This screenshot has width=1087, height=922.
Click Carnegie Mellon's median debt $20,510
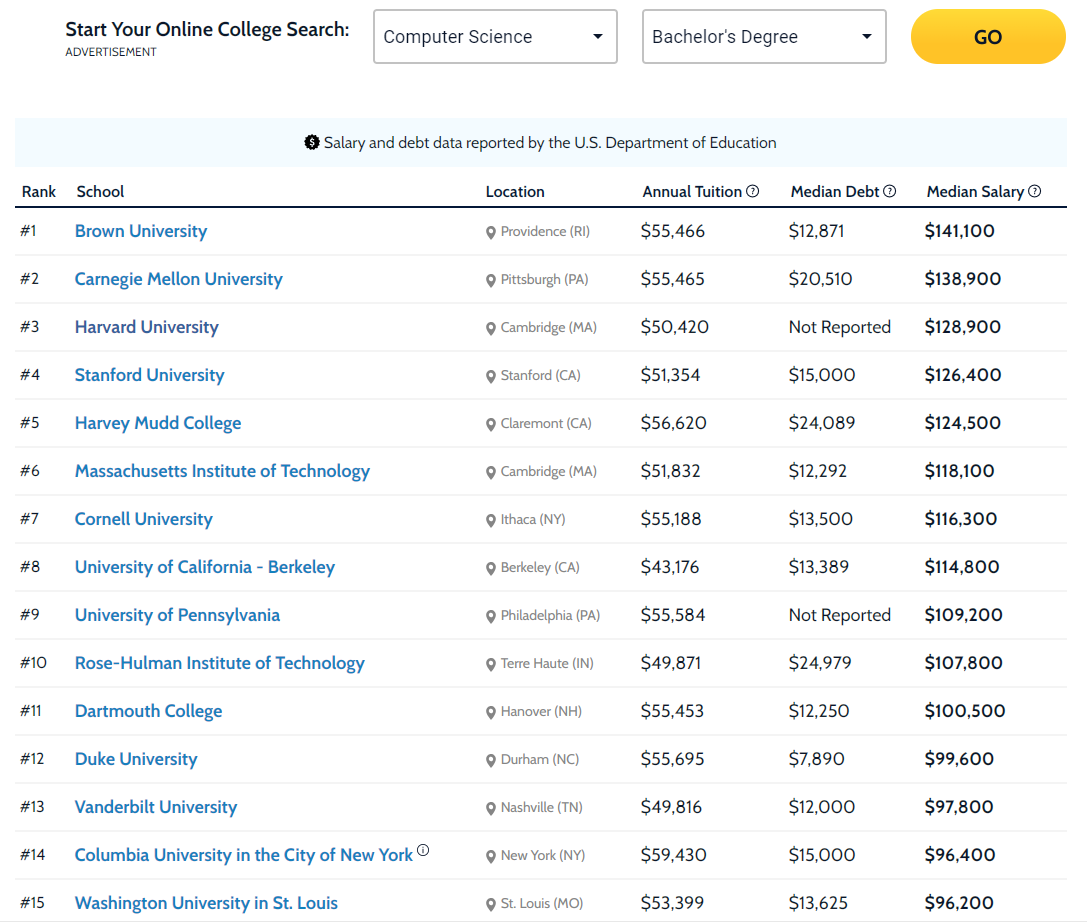[821, 279]
